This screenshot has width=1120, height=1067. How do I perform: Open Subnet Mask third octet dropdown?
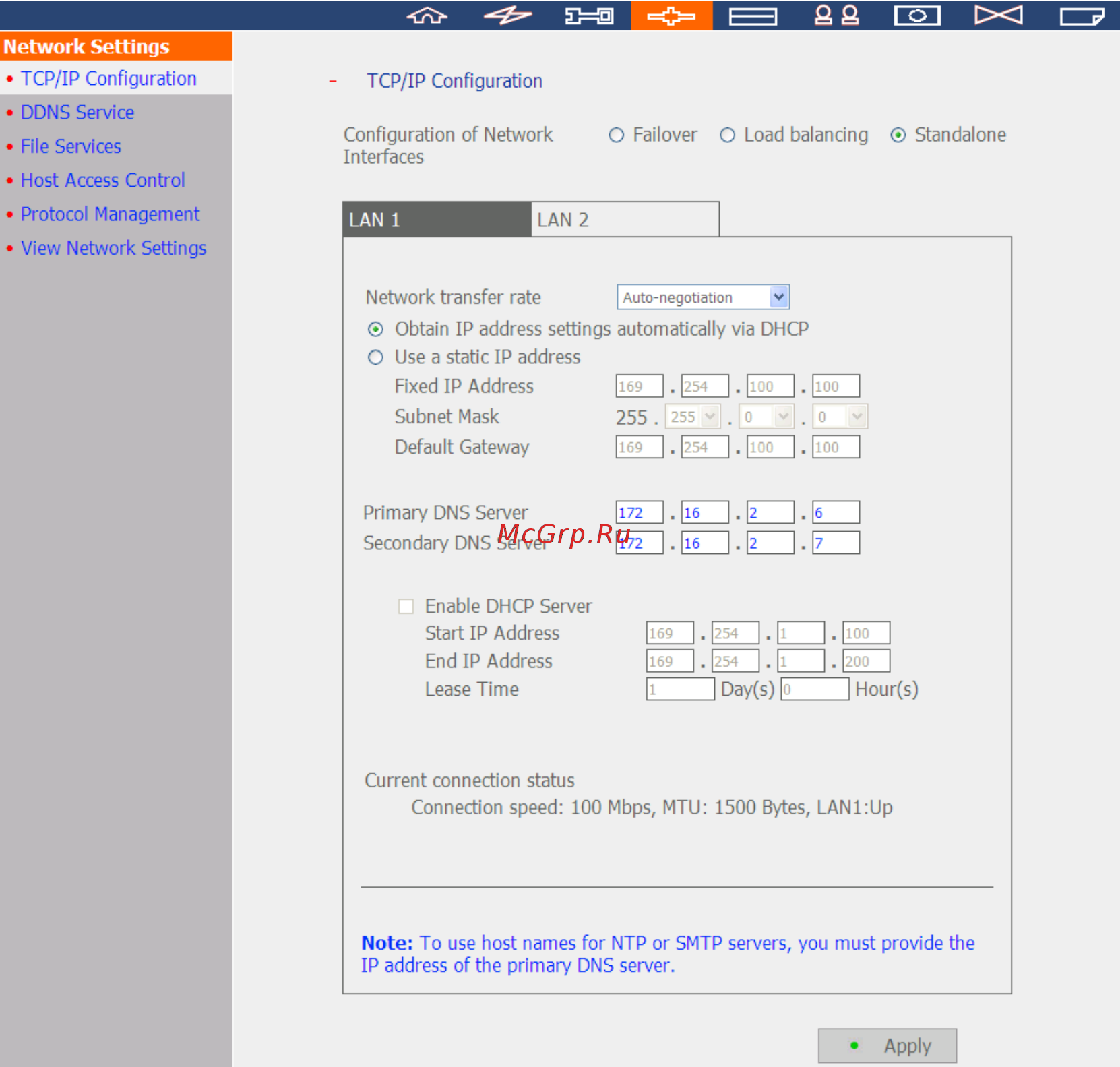(767, 417)
